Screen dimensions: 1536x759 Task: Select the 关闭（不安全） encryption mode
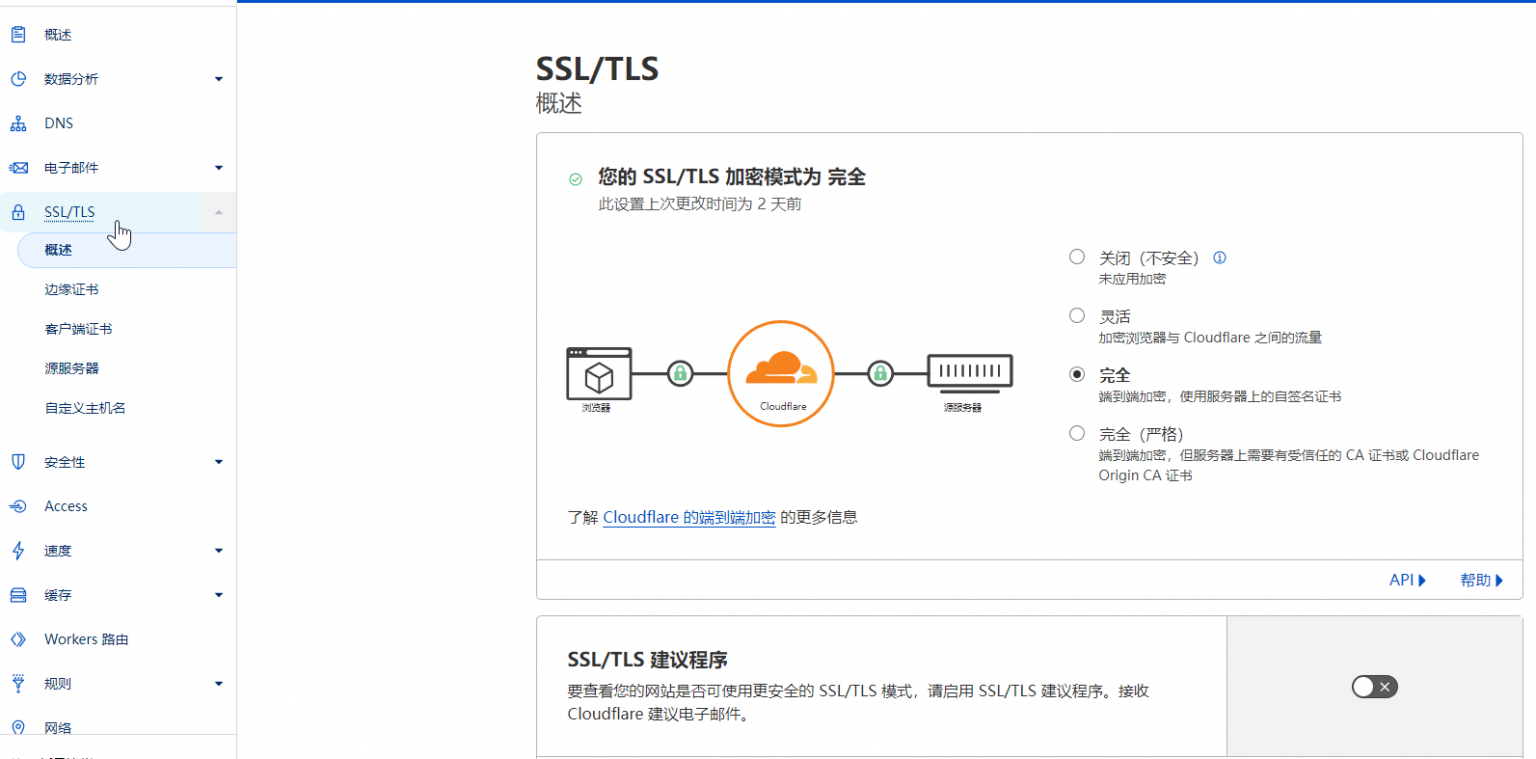[1077, 257]
